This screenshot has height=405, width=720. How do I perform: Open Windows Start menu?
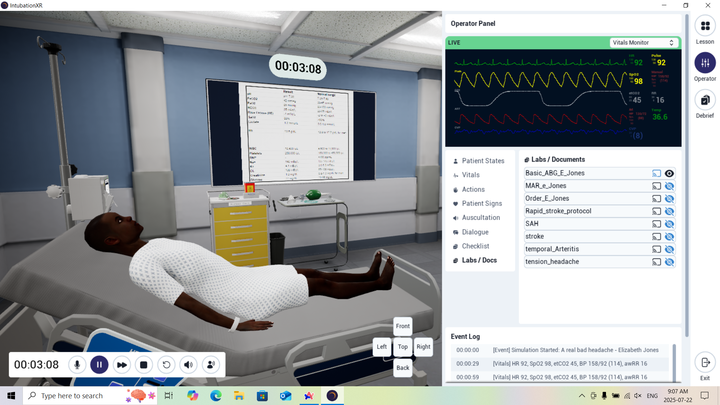[x=11, y=396]
